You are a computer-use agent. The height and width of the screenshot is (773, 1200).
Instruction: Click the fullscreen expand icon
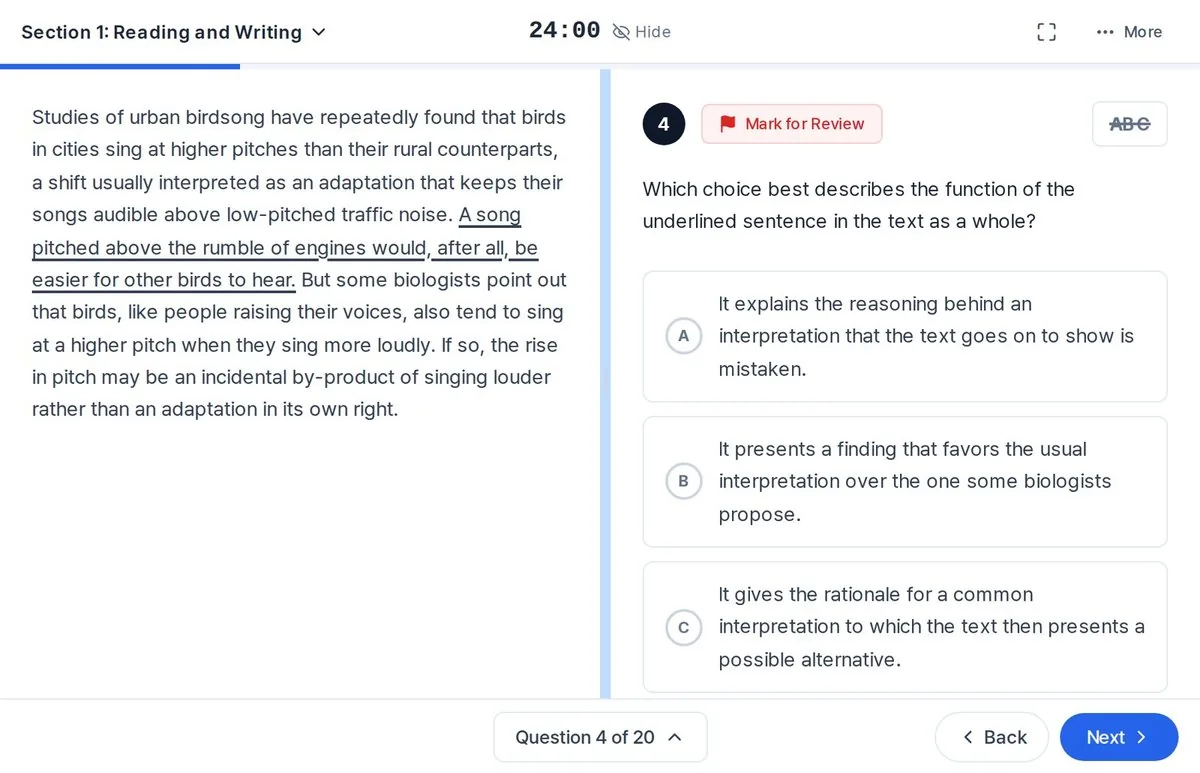click(1046, 32)
